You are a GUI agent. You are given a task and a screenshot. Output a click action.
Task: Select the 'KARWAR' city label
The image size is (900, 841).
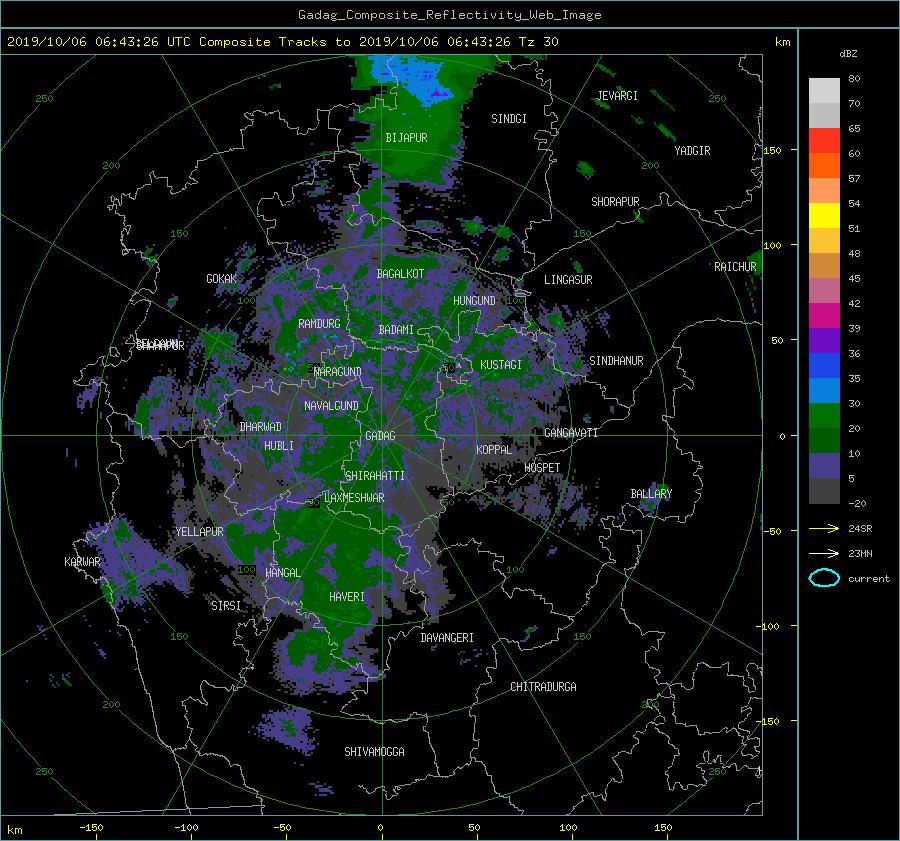coord(82,562)
